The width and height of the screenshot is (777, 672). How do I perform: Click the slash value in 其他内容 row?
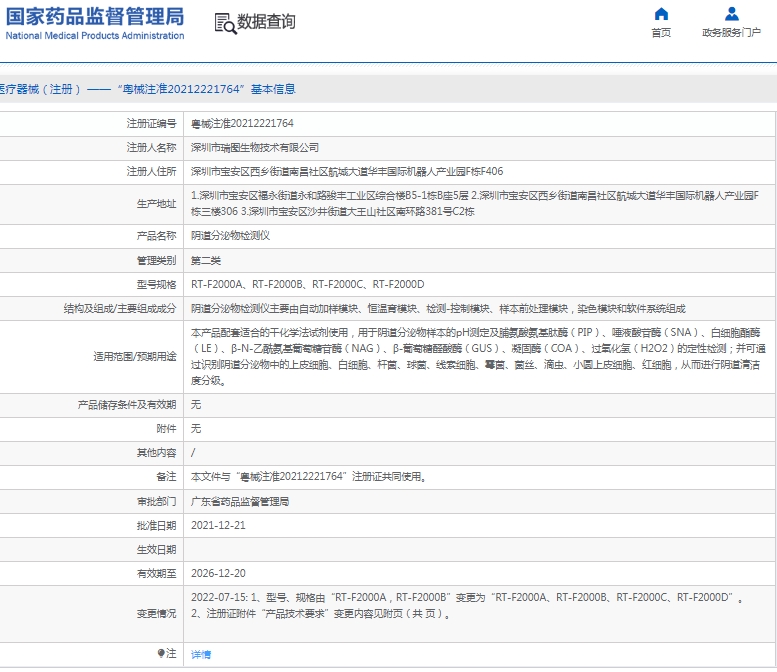point(193,452)
